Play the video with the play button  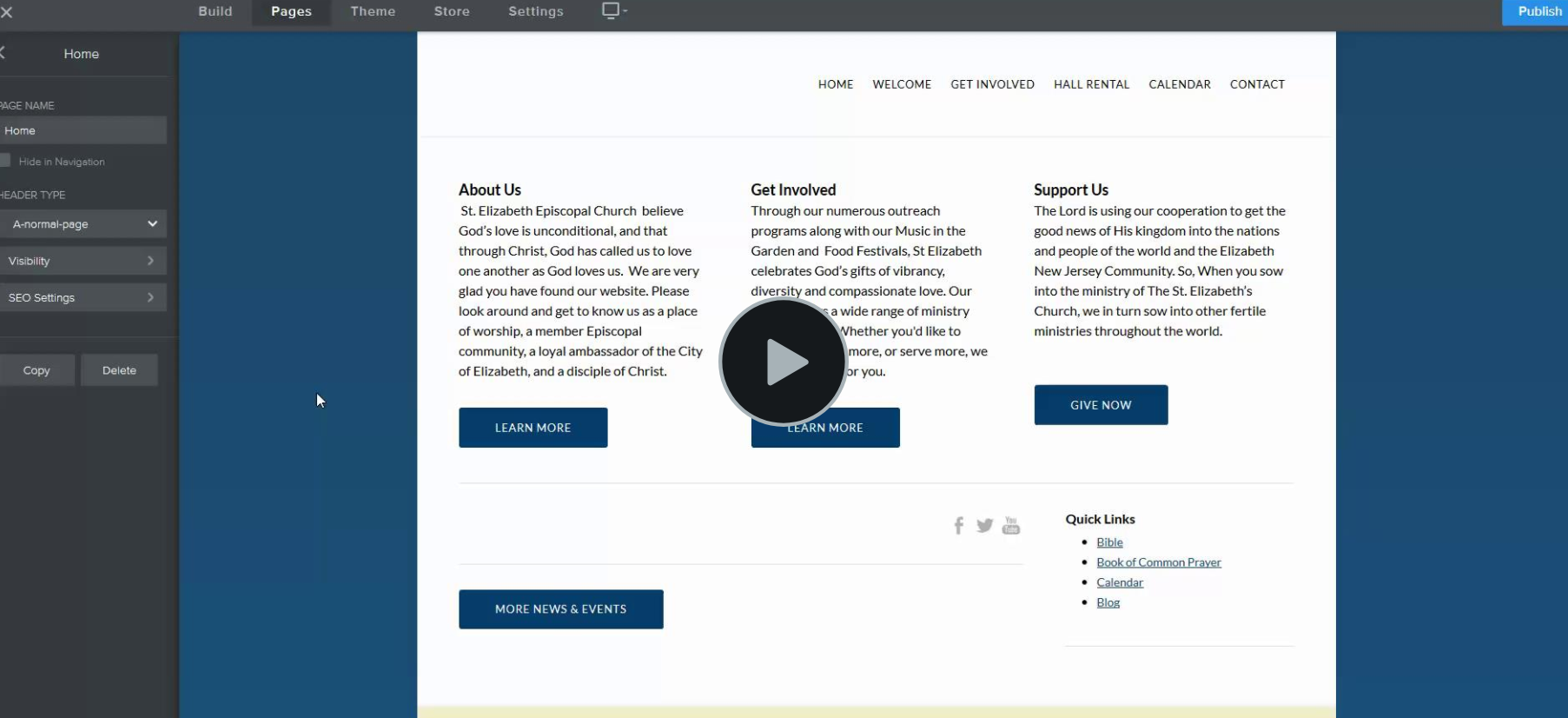click(x=784, y=362)
